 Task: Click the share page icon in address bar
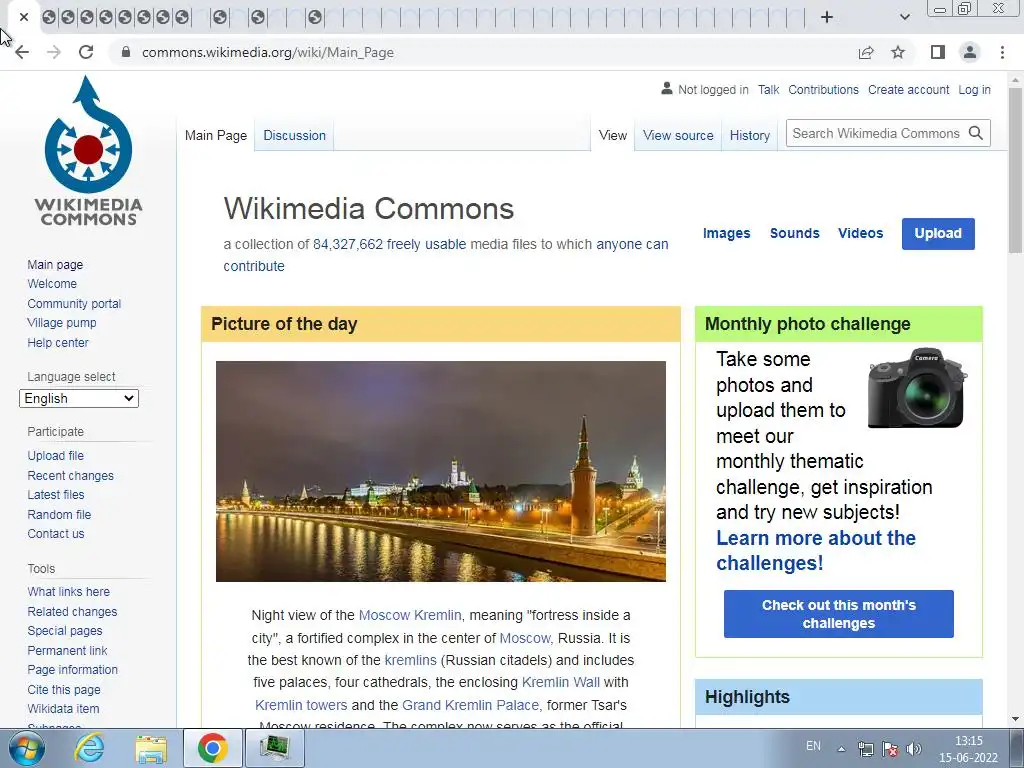coord(866,52)
